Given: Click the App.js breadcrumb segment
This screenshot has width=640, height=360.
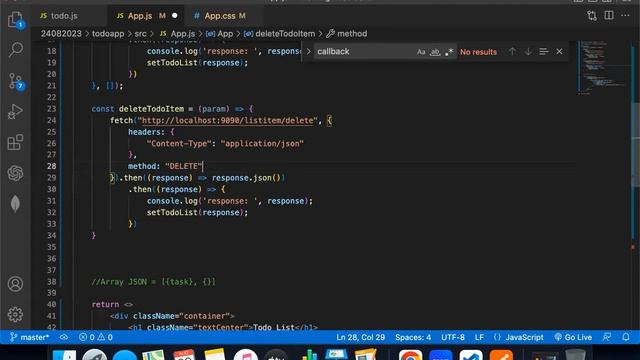Looking at the screenshot, I should 178,33.
